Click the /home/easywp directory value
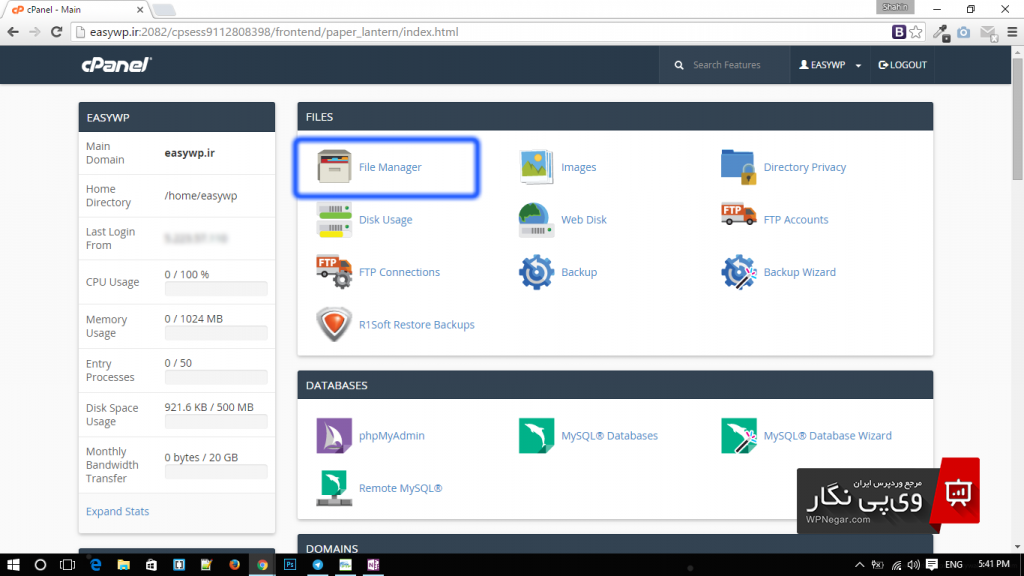This screenshot has height=576, width=1024. coord(200,196)
